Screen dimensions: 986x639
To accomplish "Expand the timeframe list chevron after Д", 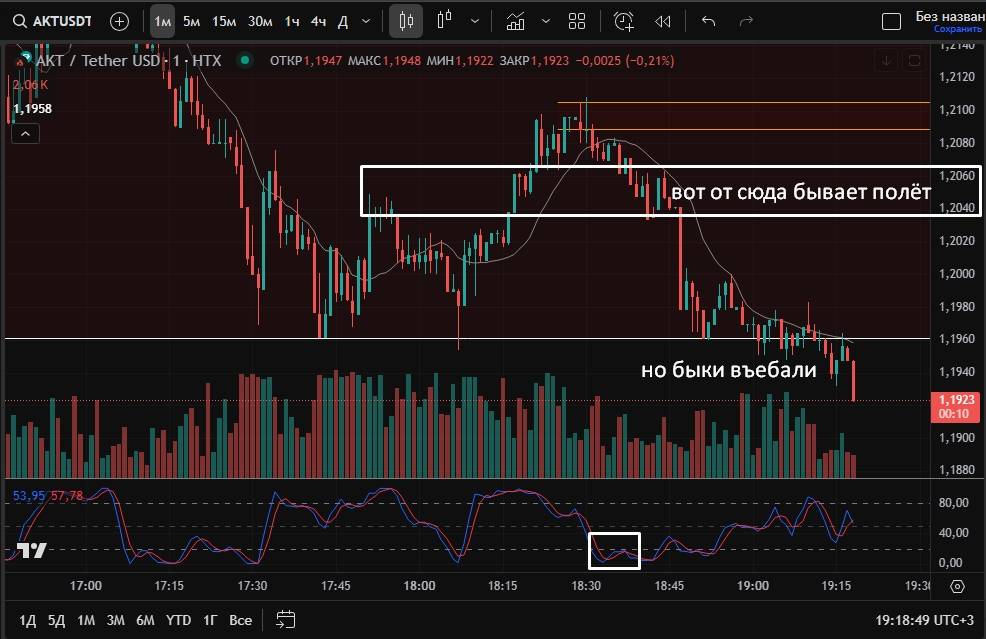I will [x=366, y=21].
